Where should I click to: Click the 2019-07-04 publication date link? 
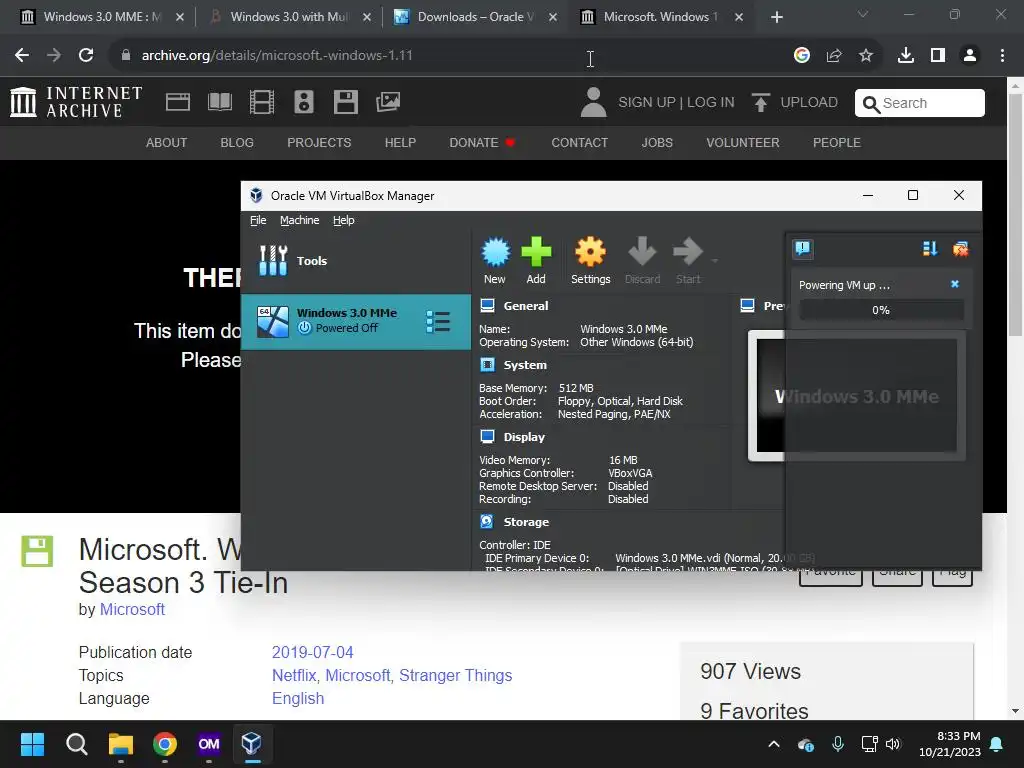tap(312, 652)
